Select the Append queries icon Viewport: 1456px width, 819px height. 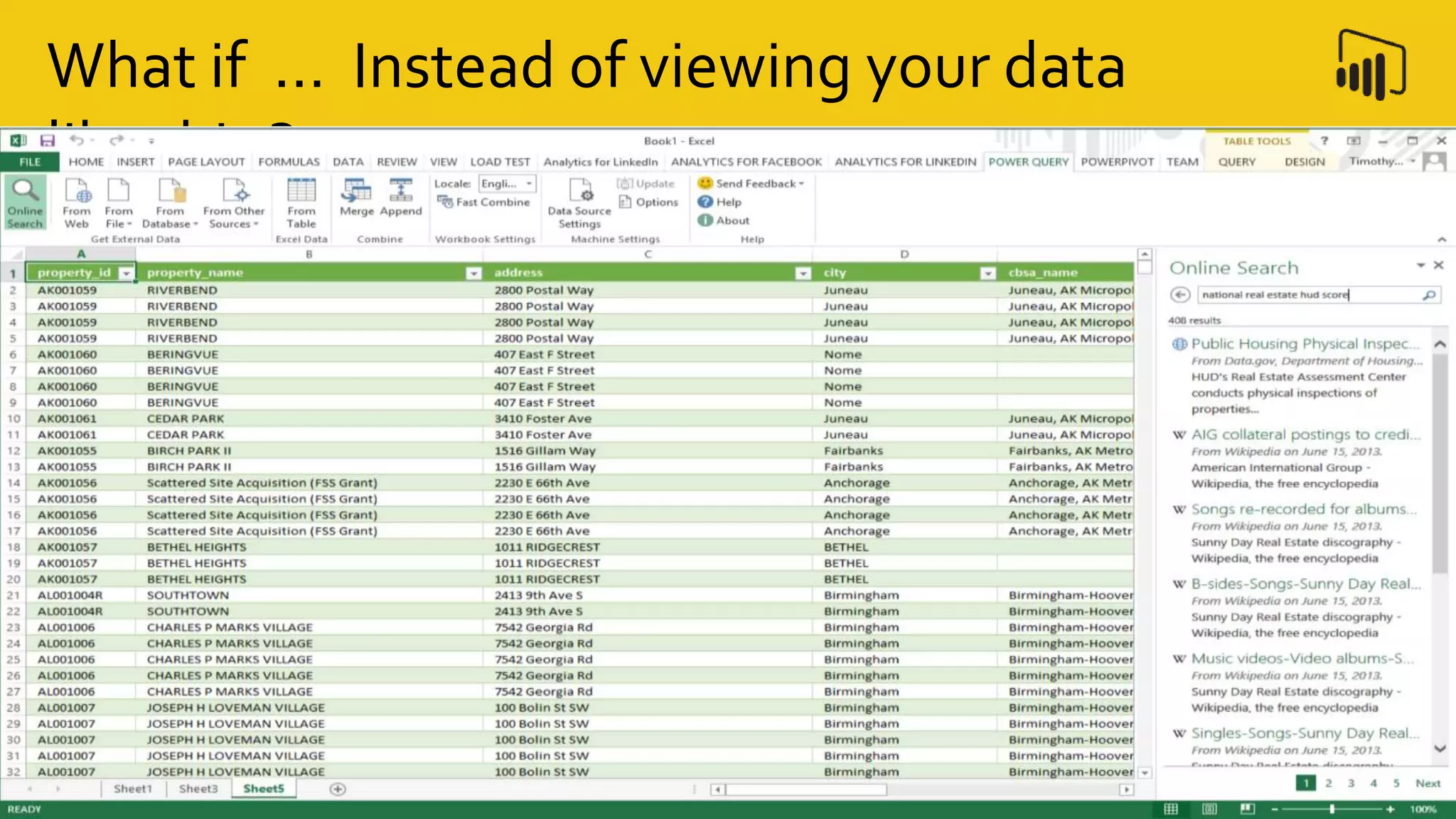coord(401,198)
